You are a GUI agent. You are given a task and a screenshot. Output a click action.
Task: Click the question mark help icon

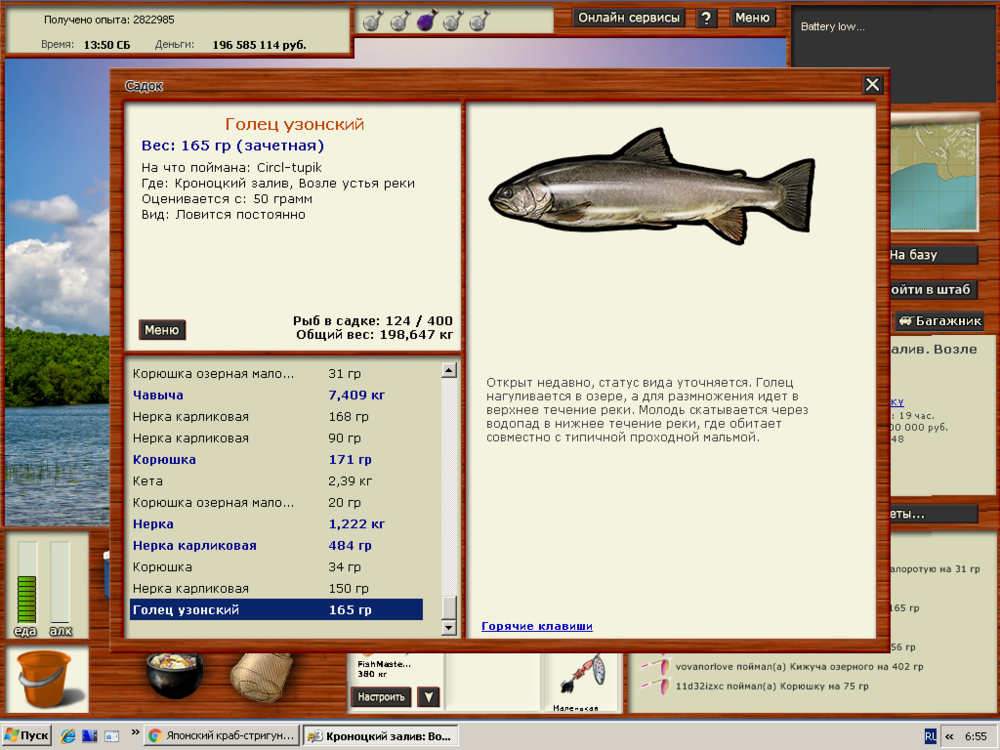coord(706,17)
